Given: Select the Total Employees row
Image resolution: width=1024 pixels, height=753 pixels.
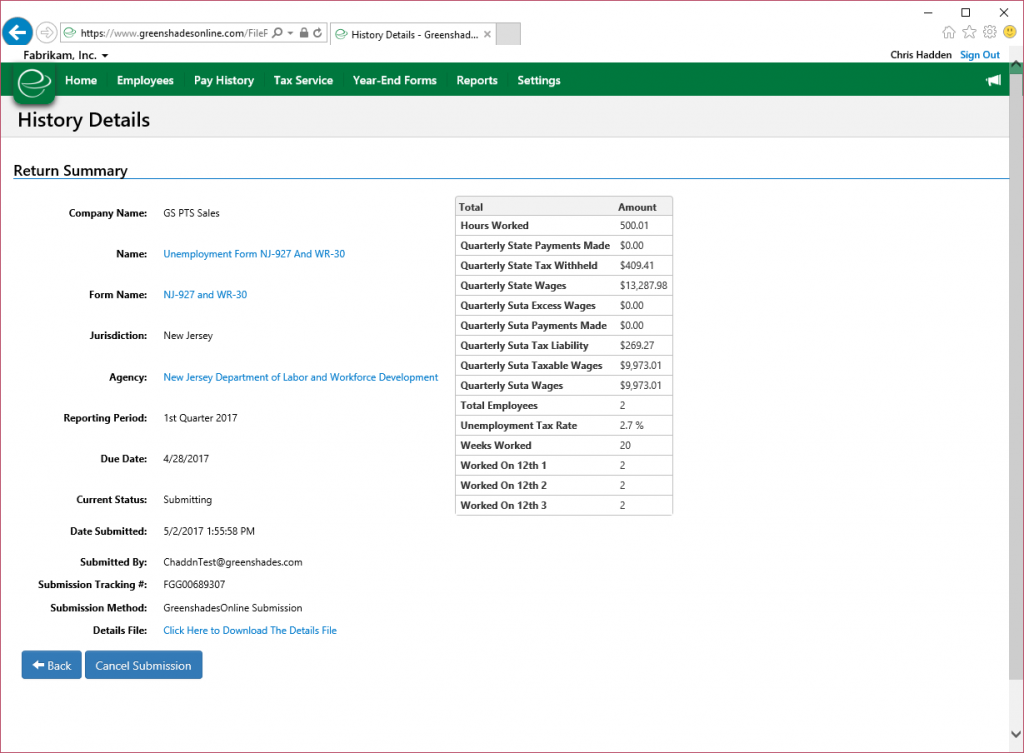Looking at the screenshot, I should coord(564,406).
